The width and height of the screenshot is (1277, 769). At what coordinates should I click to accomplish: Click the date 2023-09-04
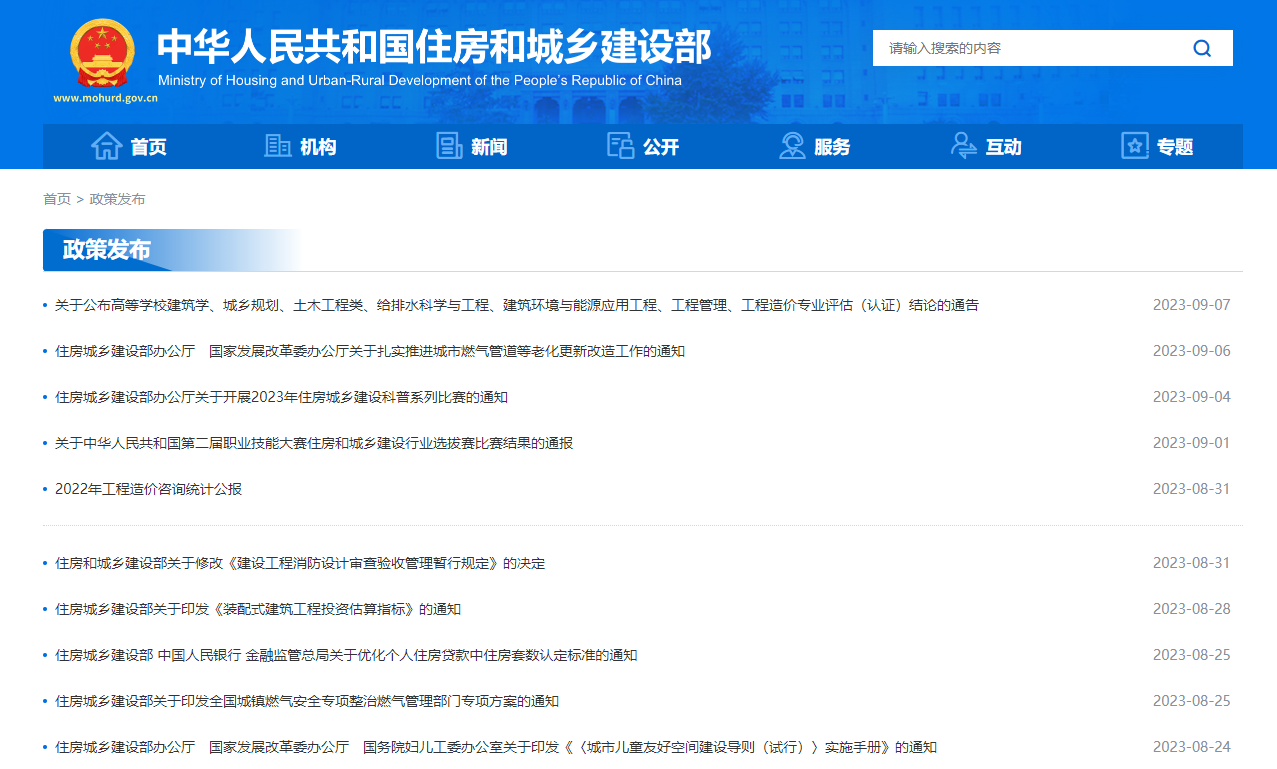[x=1191, y=397]
